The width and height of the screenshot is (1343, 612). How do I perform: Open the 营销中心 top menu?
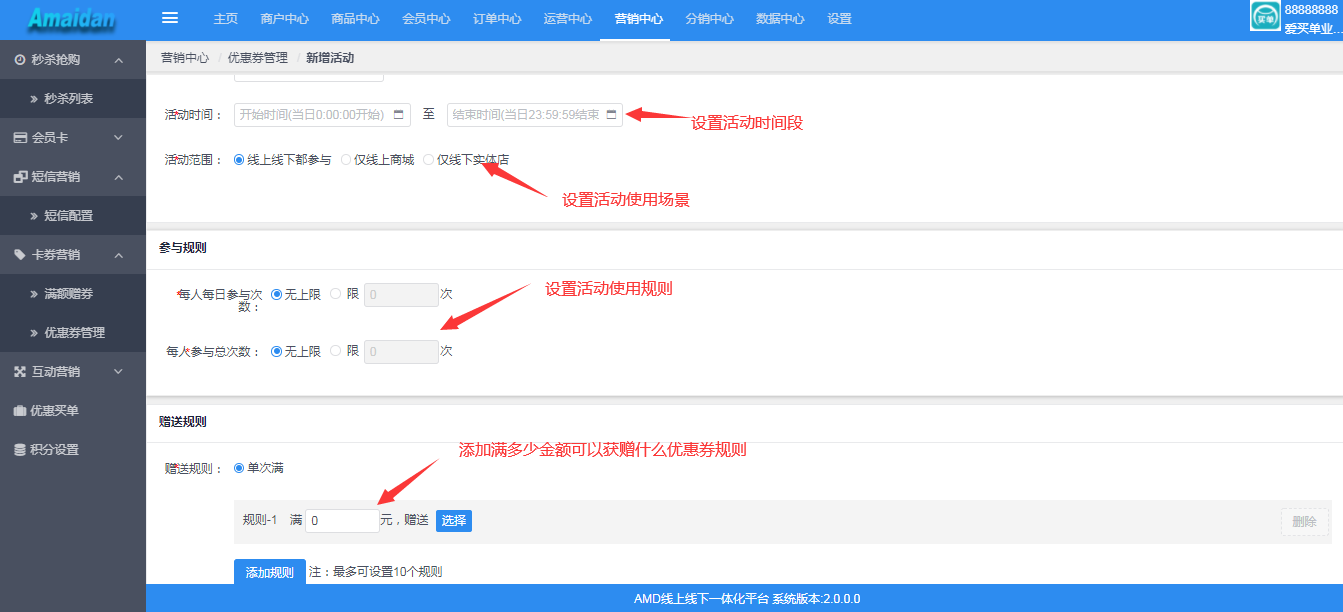pos(639,19)
